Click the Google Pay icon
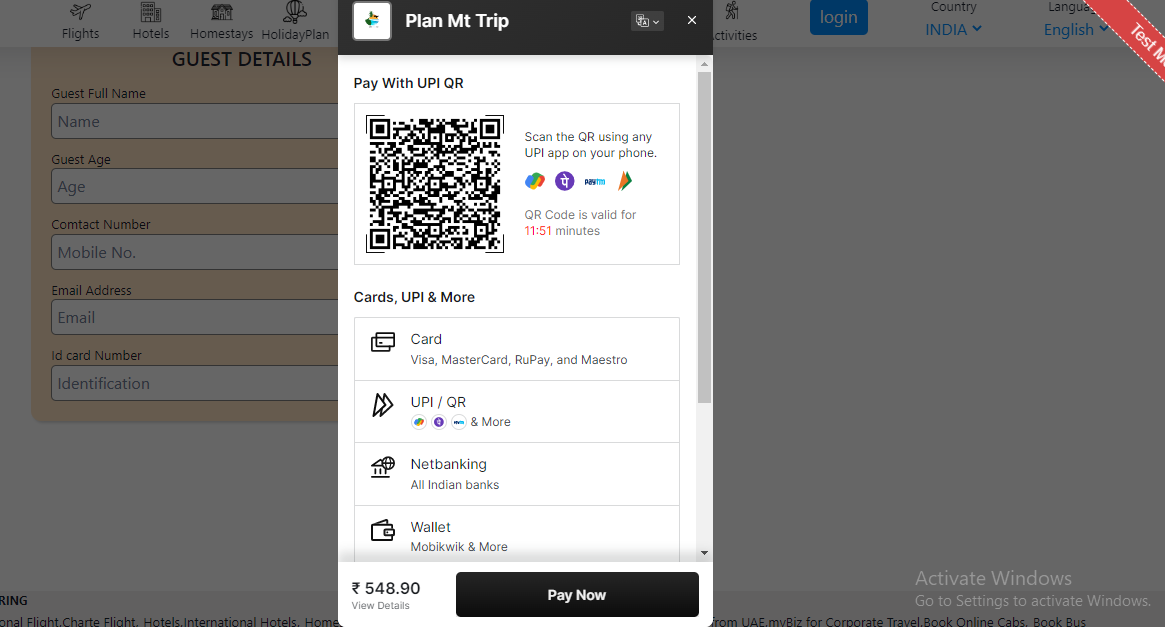The image size is (1165, 627). coord(534,181)
